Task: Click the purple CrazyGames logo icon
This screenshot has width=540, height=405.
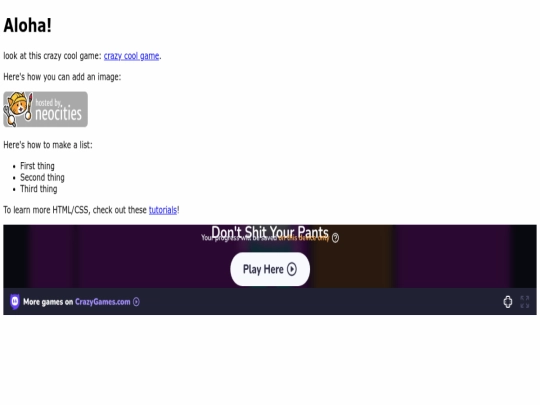Action: click(x=15, y=302)
